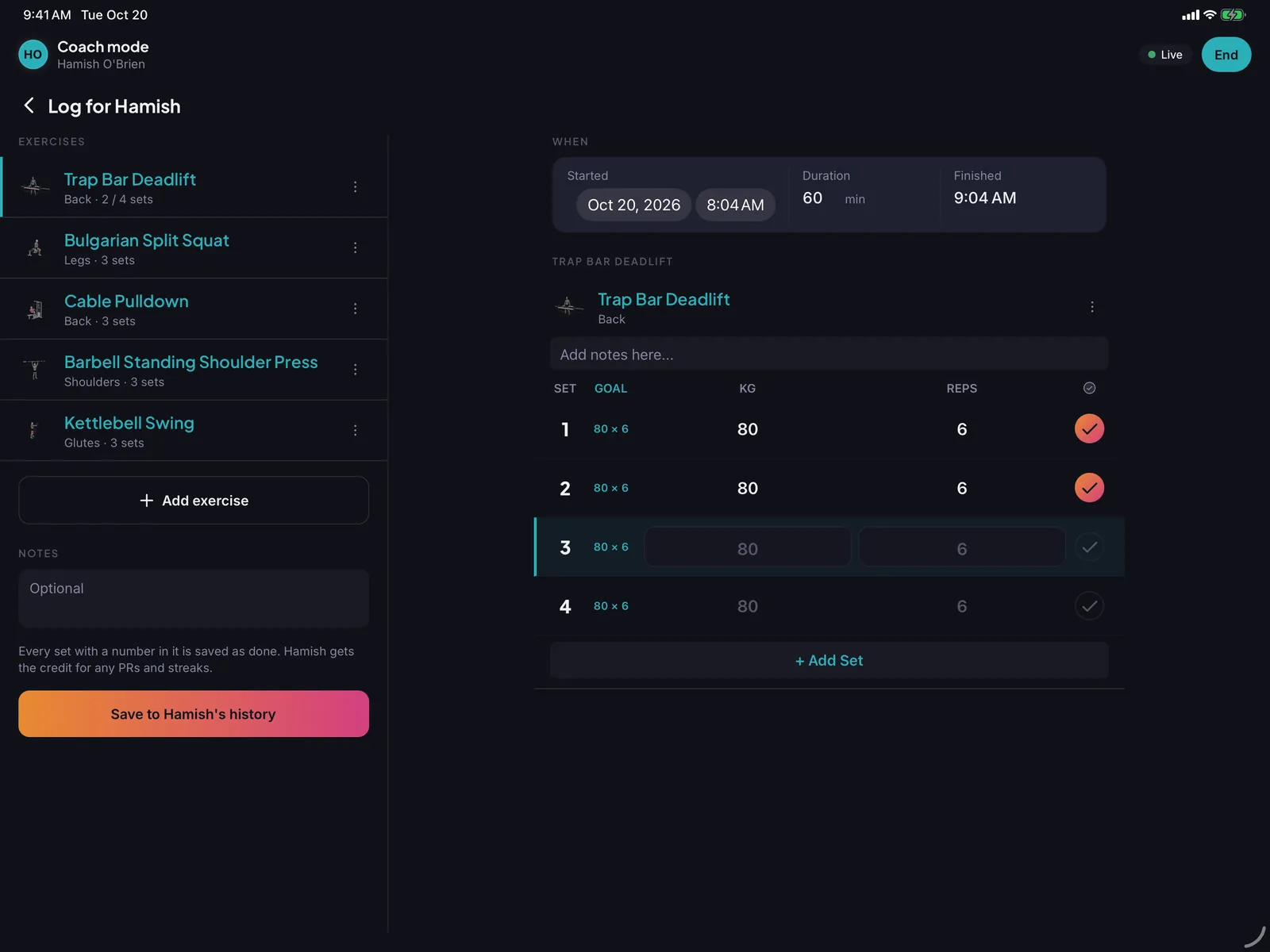Click the Live status indicator
This screenshot has height=952, width=1270.
coord(1165,55)
